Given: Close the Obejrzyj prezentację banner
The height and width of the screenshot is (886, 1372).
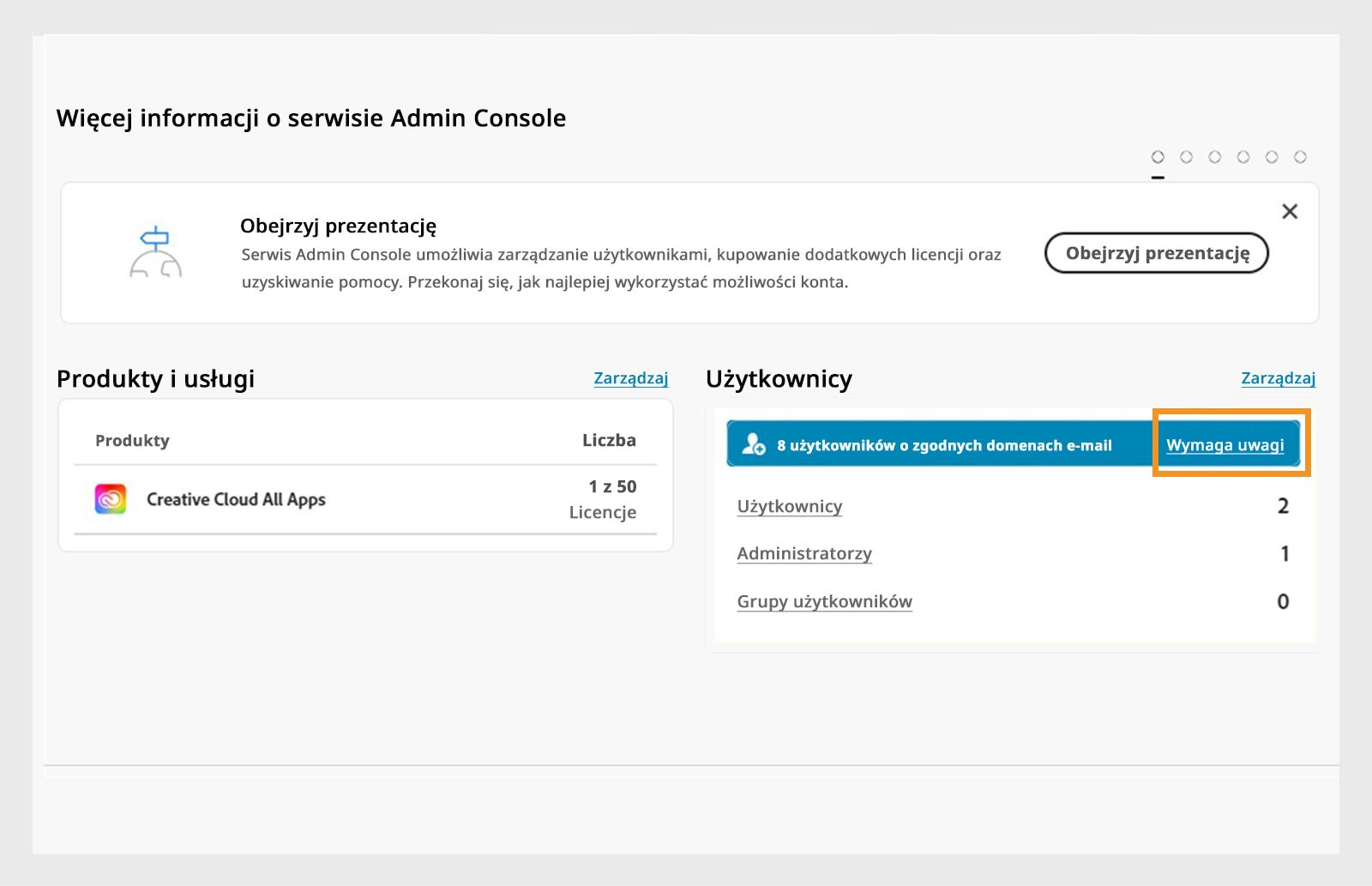Looking at the screenshot, I should 1290,211.
